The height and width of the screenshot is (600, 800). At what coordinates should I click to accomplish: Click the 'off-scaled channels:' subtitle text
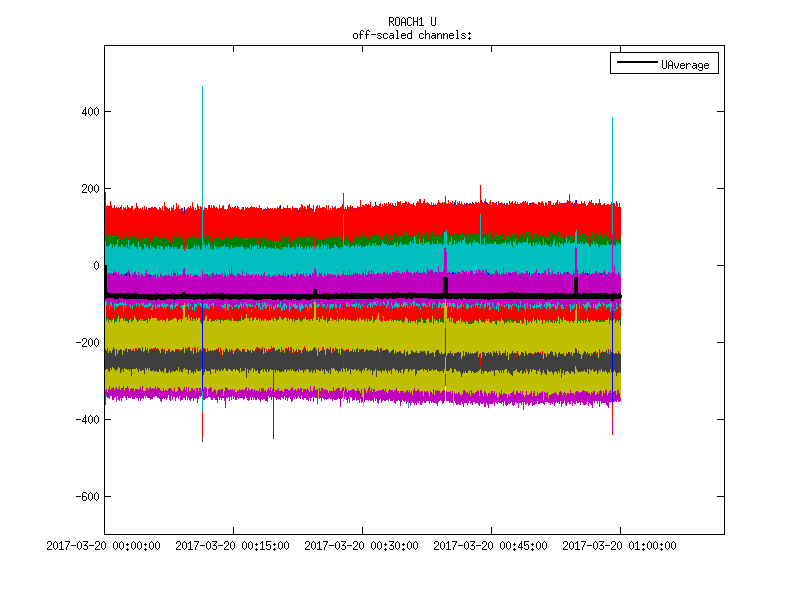tap(412, 35)
